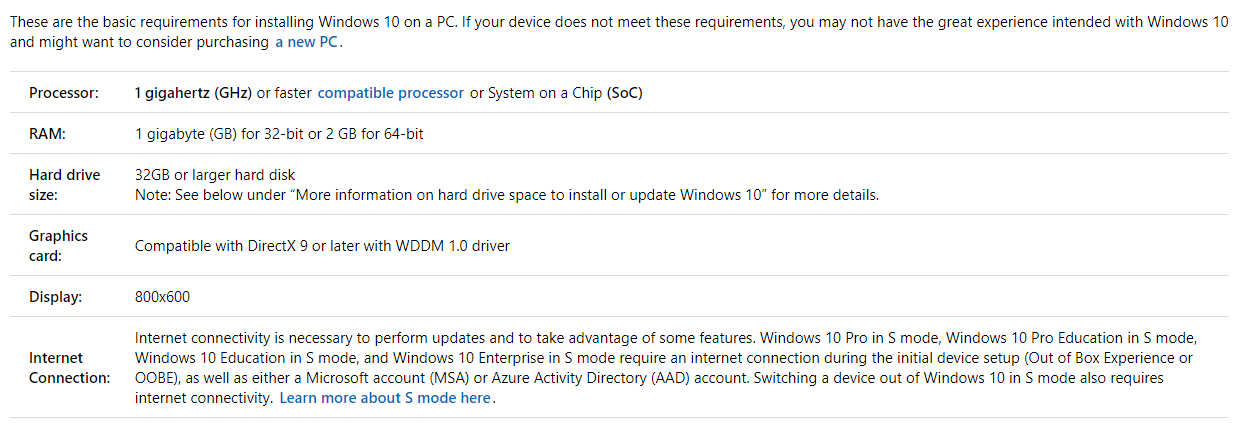
Task: Click the note about hard drive space
Action: pyautogui.click(x=506, y=195)
